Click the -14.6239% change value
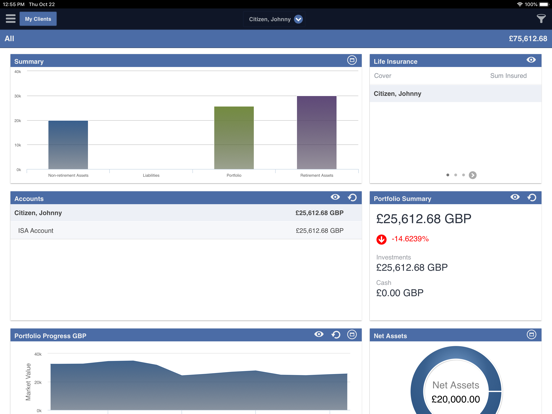 tap(410, 239)
